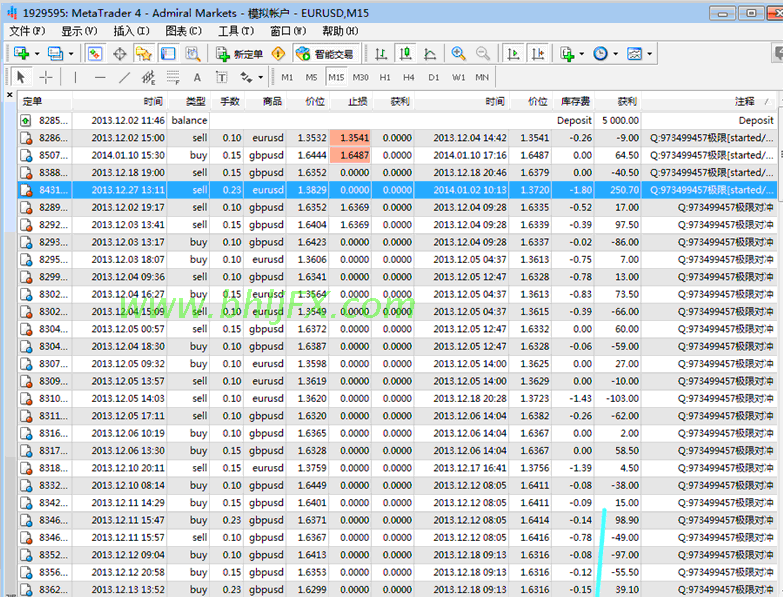Select the text A tool

click(197, 77)
